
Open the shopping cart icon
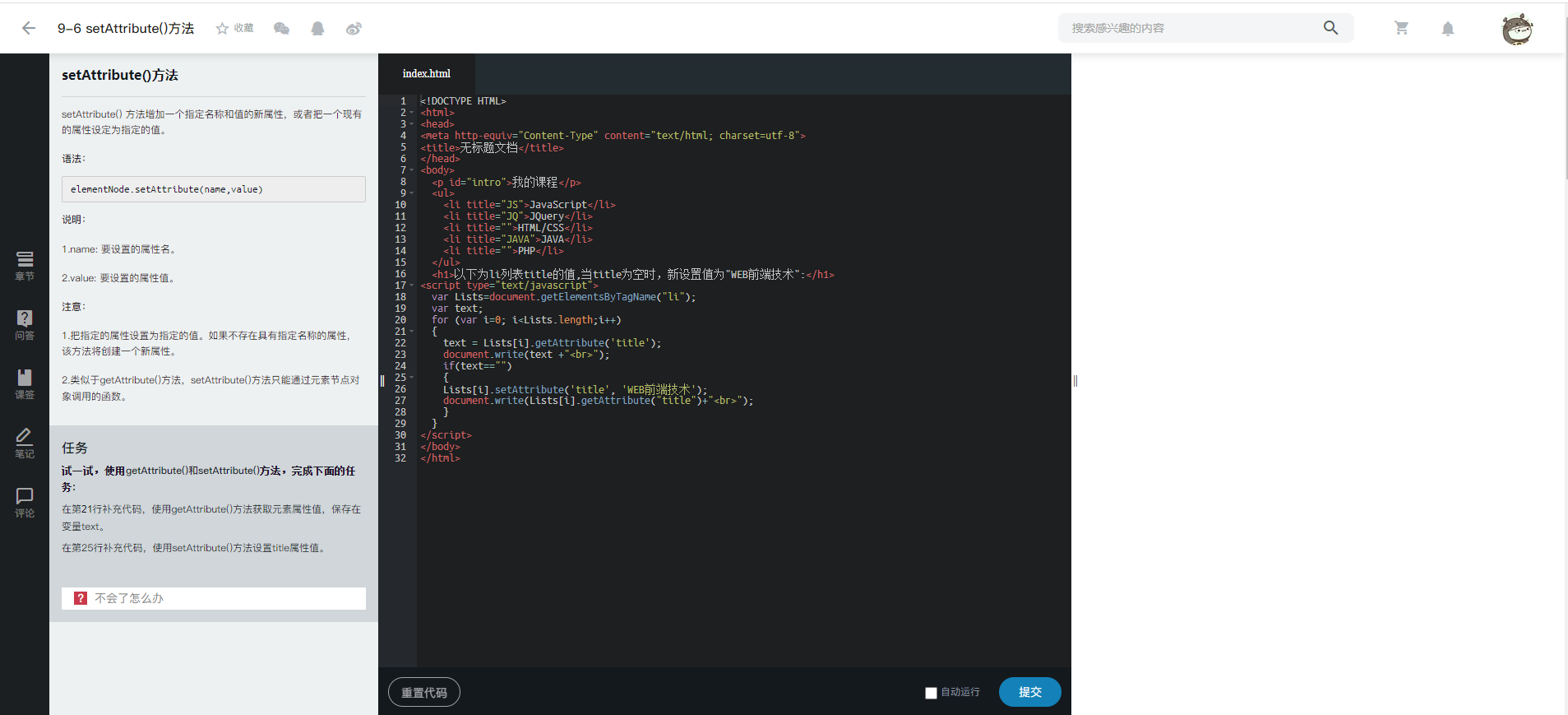coord(1402,28)
